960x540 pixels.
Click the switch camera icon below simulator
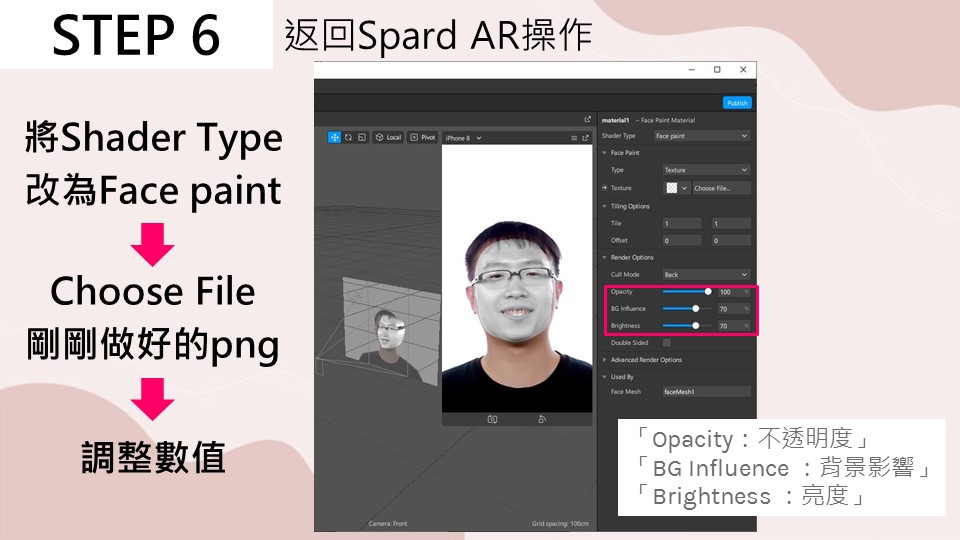point(492,419)
